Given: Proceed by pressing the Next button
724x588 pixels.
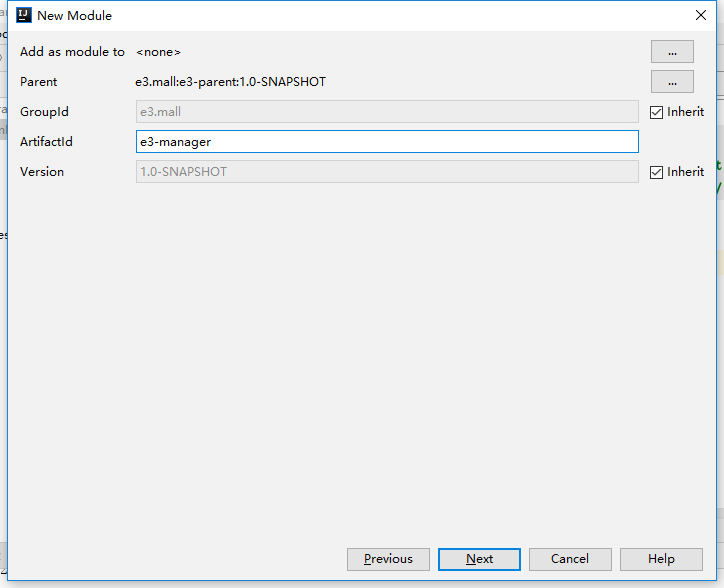Looking at the screenshot, I should 479,559.
